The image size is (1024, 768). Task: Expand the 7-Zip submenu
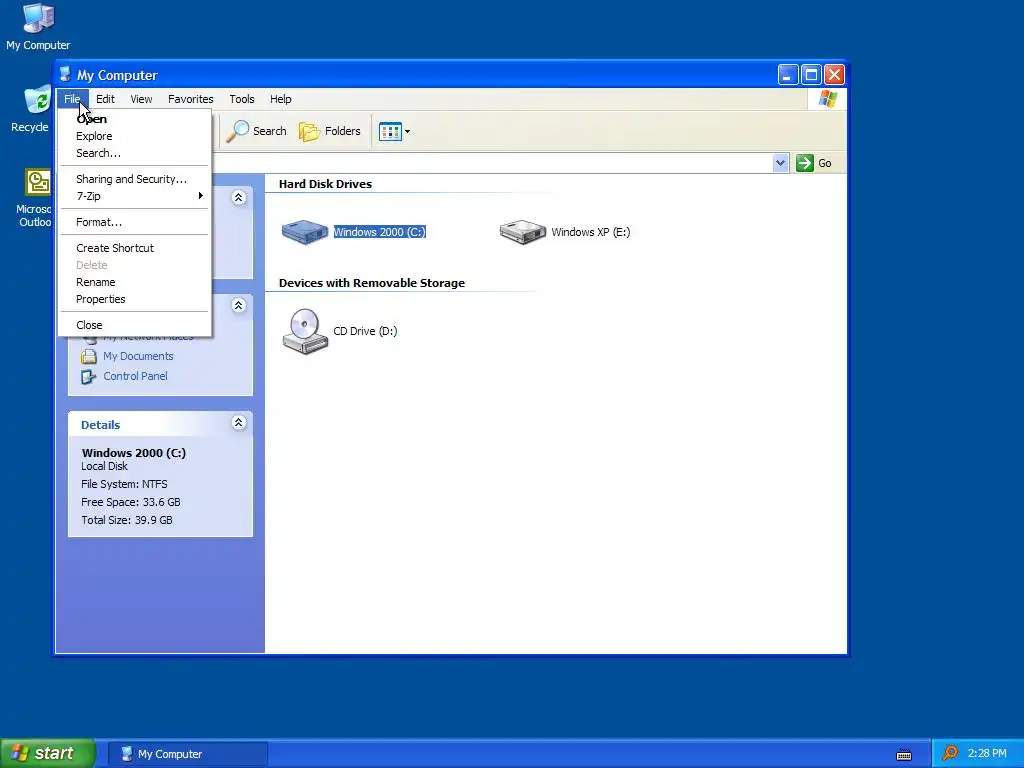coord(135,196)
